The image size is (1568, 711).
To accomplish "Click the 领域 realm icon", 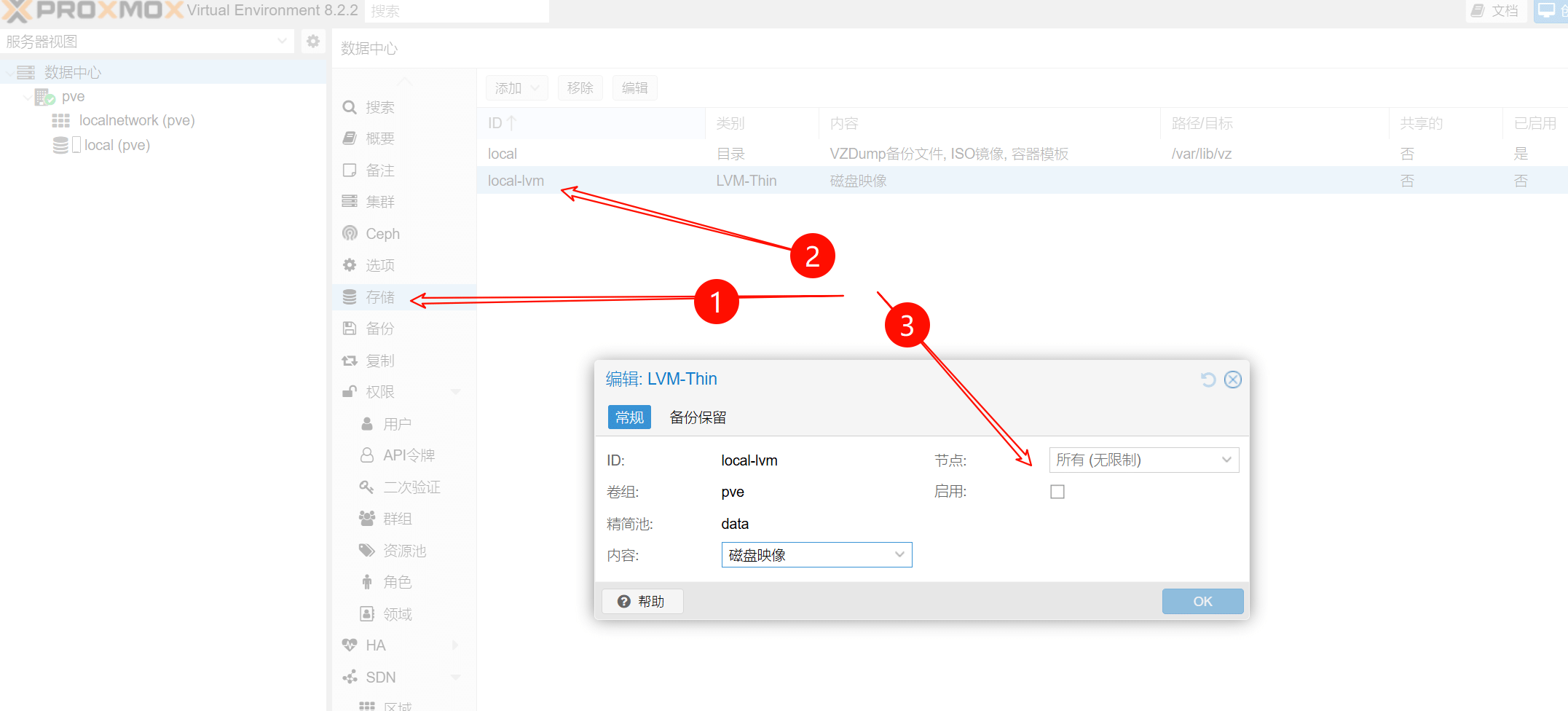I will (x=367, y=613).
